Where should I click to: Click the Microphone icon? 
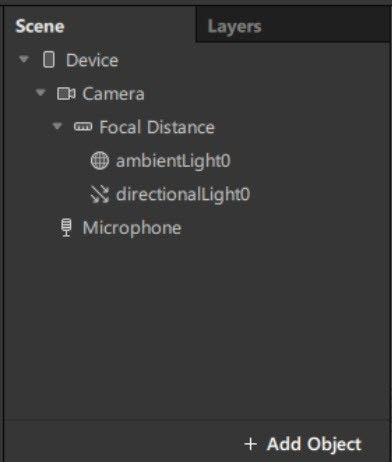pyautogui.click(x=67, y=228)
